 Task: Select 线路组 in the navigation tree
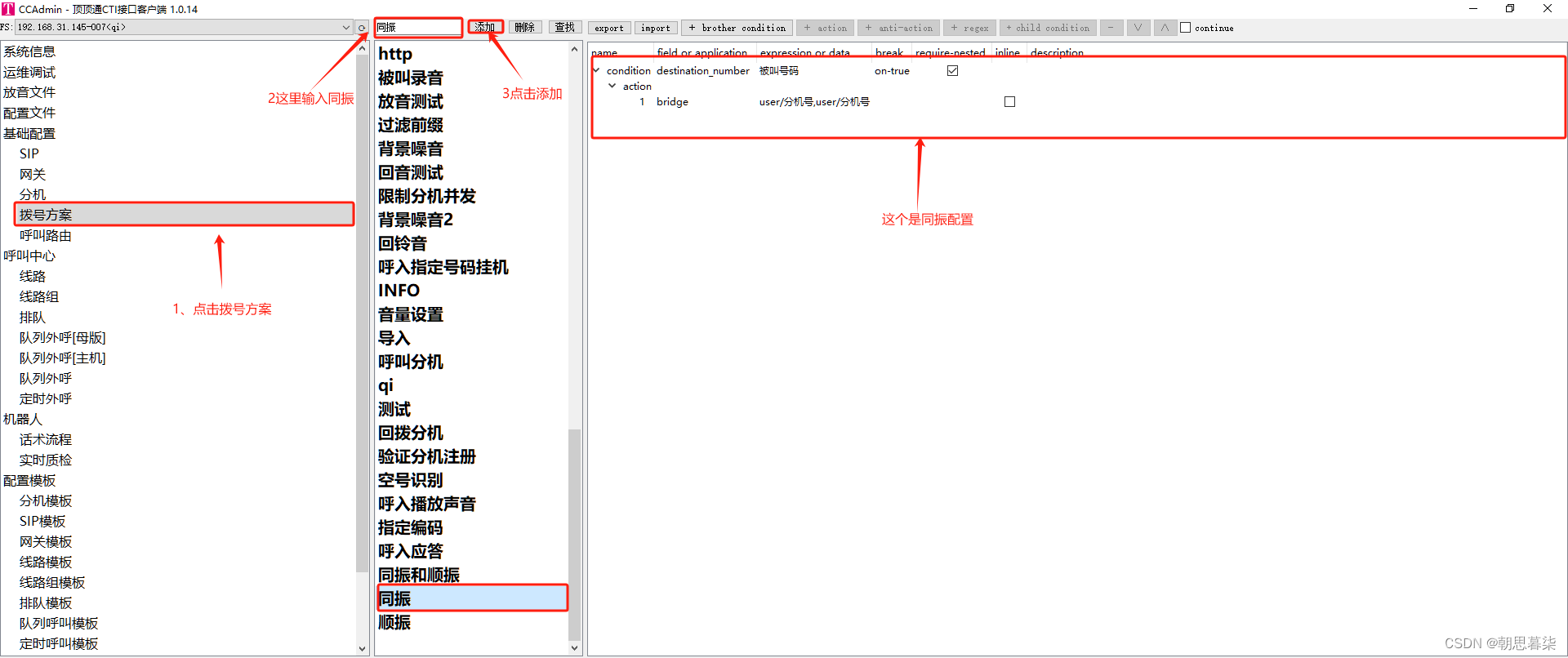pyautogui.click(x=39, y=296)
